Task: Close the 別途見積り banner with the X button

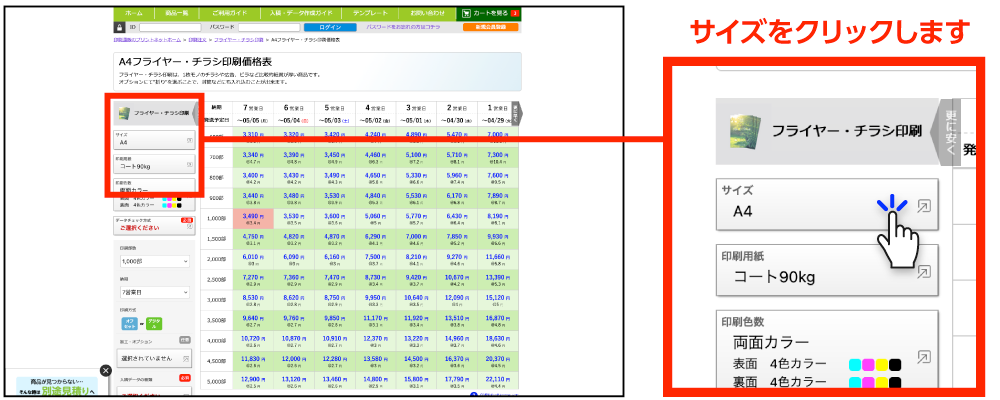Action: pos(106,371)
